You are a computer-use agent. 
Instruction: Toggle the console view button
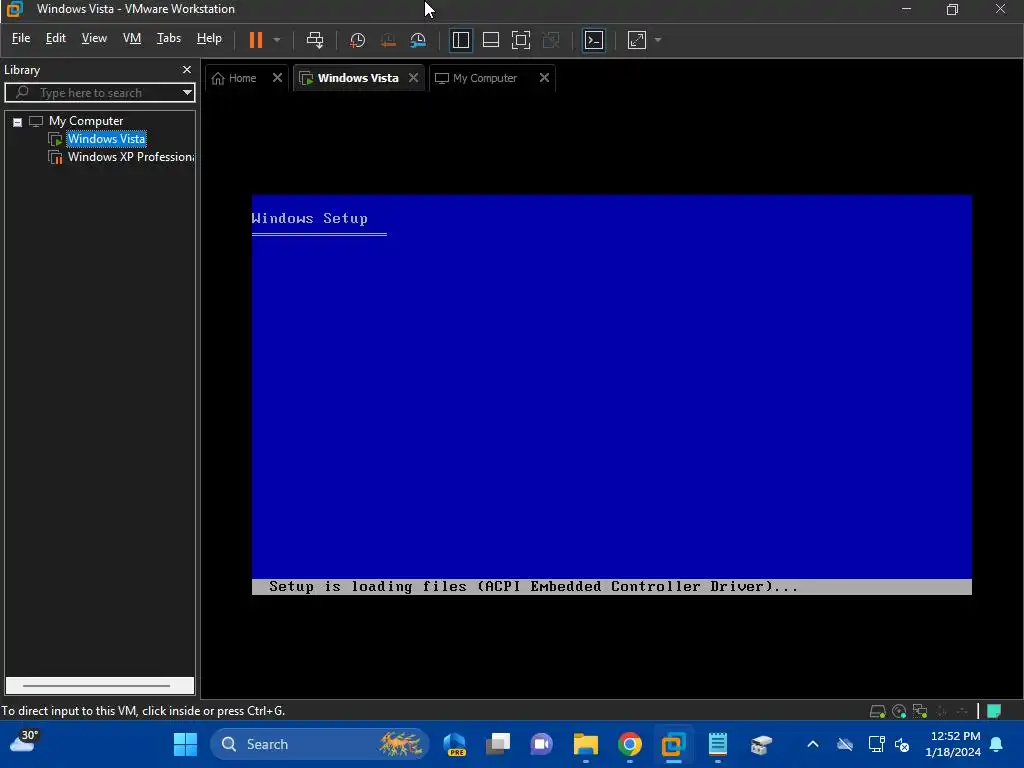coord(594,40)
